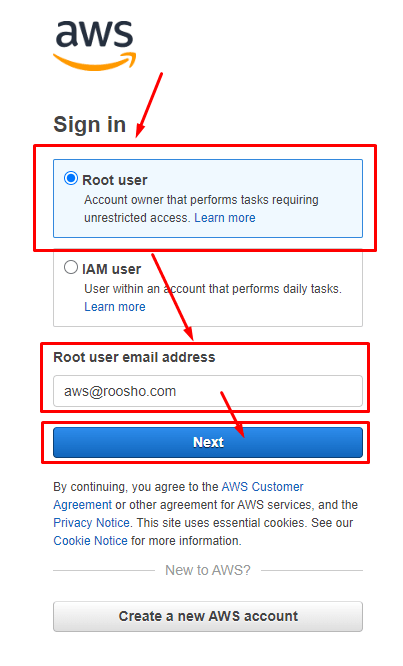Click the Root user email address label
Viewport: 403px width, 666px height.
[x=134, y=357]
